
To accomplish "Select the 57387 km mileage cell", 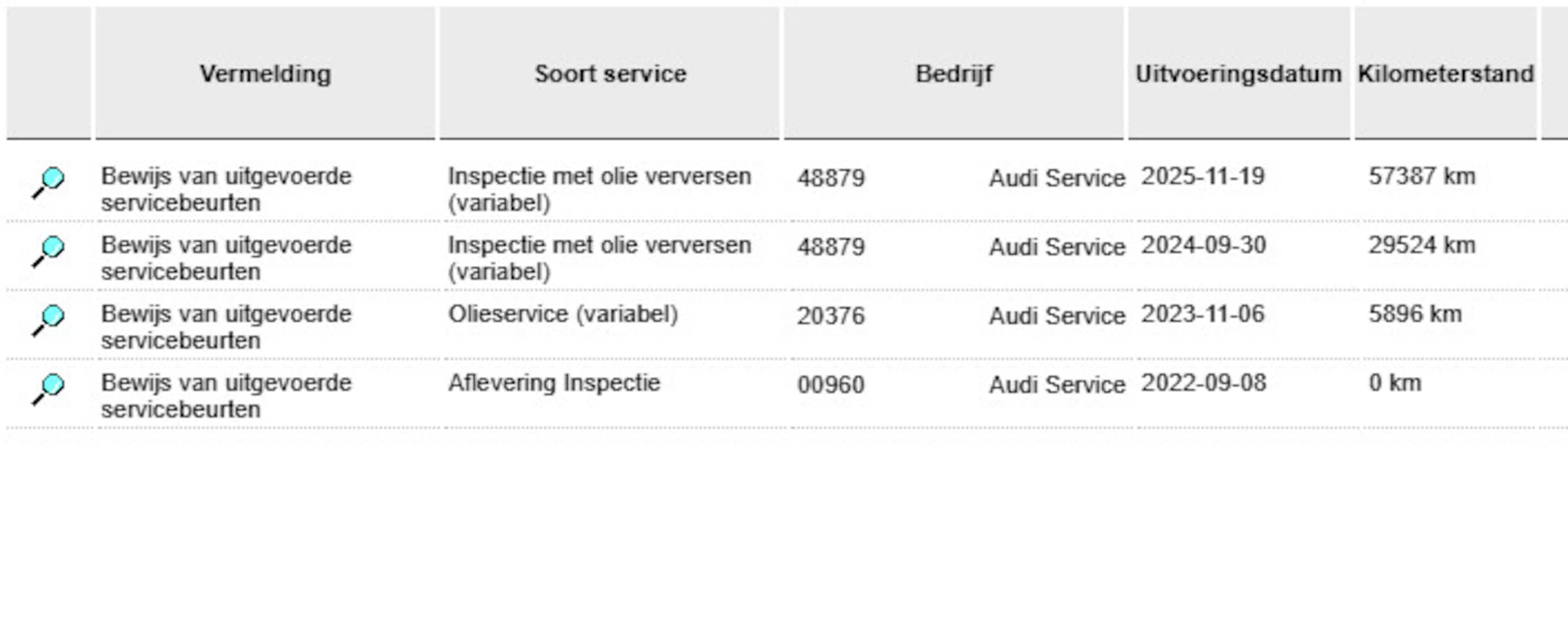I will click(x=1422, y=176).
